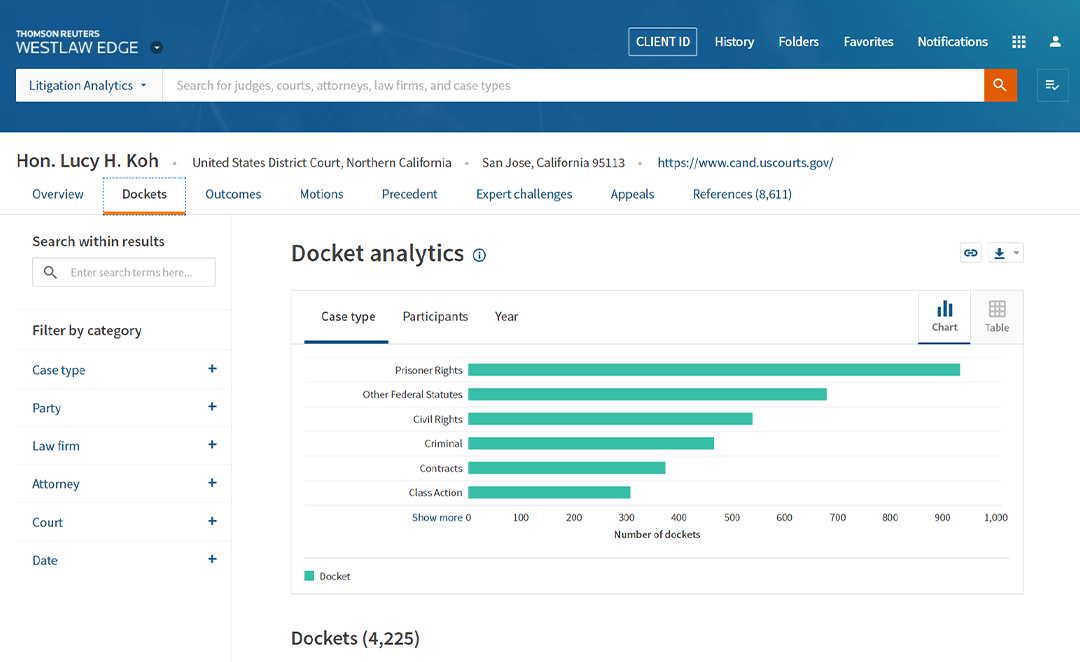Expand the Case type filter
The width and height of the screenshot is (1080, 662).
pos(212,369)
